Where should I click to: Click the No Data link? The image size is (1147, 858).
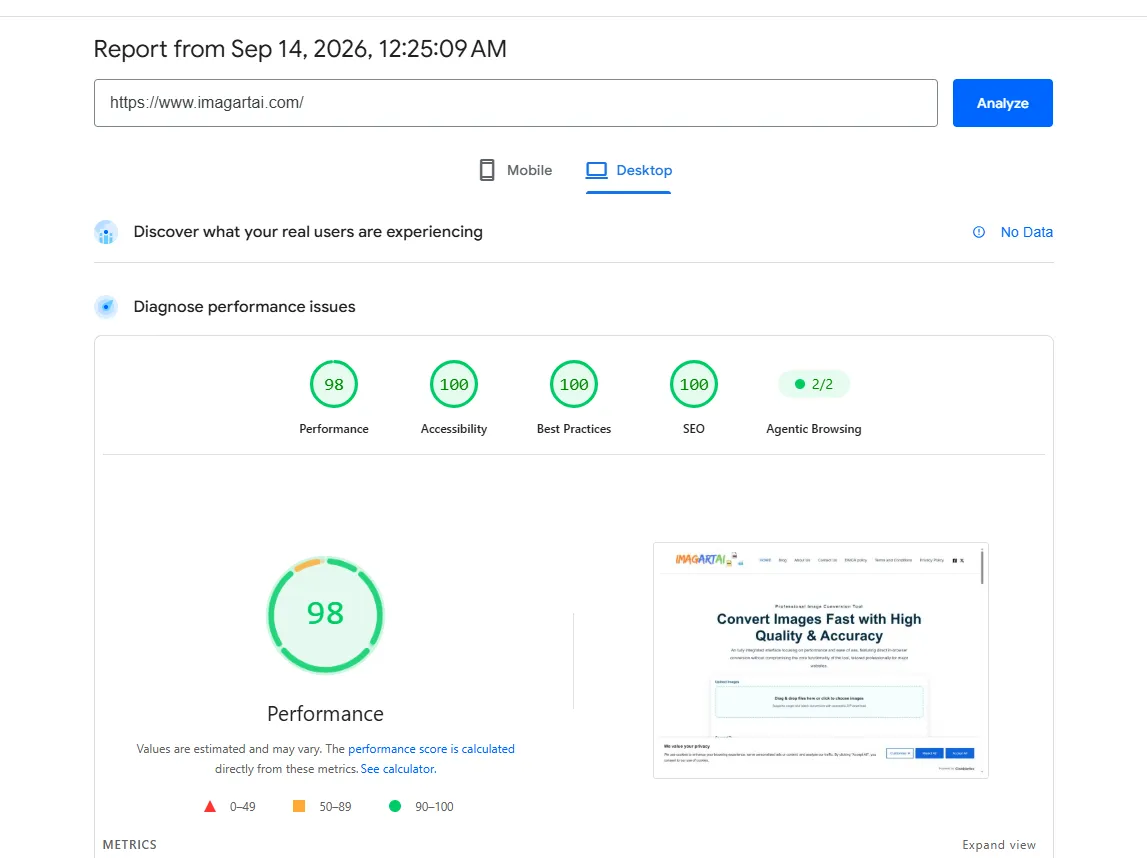tap(1026, 232)
